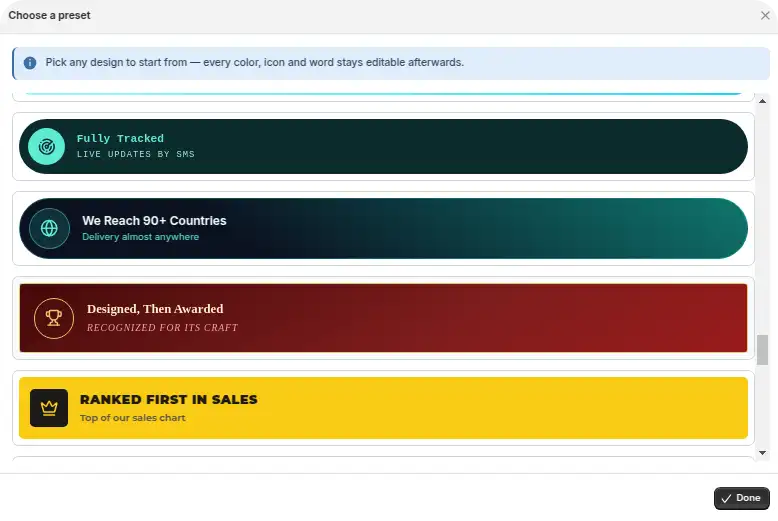The image size is (778, 521).
Task: Click the scrollbar down arrow
Action: click(762, 453)
